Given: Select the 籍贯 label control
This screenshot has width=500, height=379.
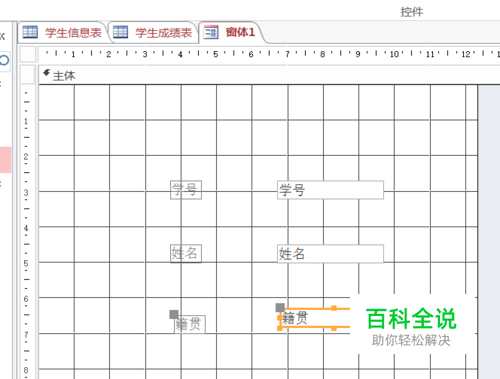Looking at the screenshot, I should (x=190, y=324).
